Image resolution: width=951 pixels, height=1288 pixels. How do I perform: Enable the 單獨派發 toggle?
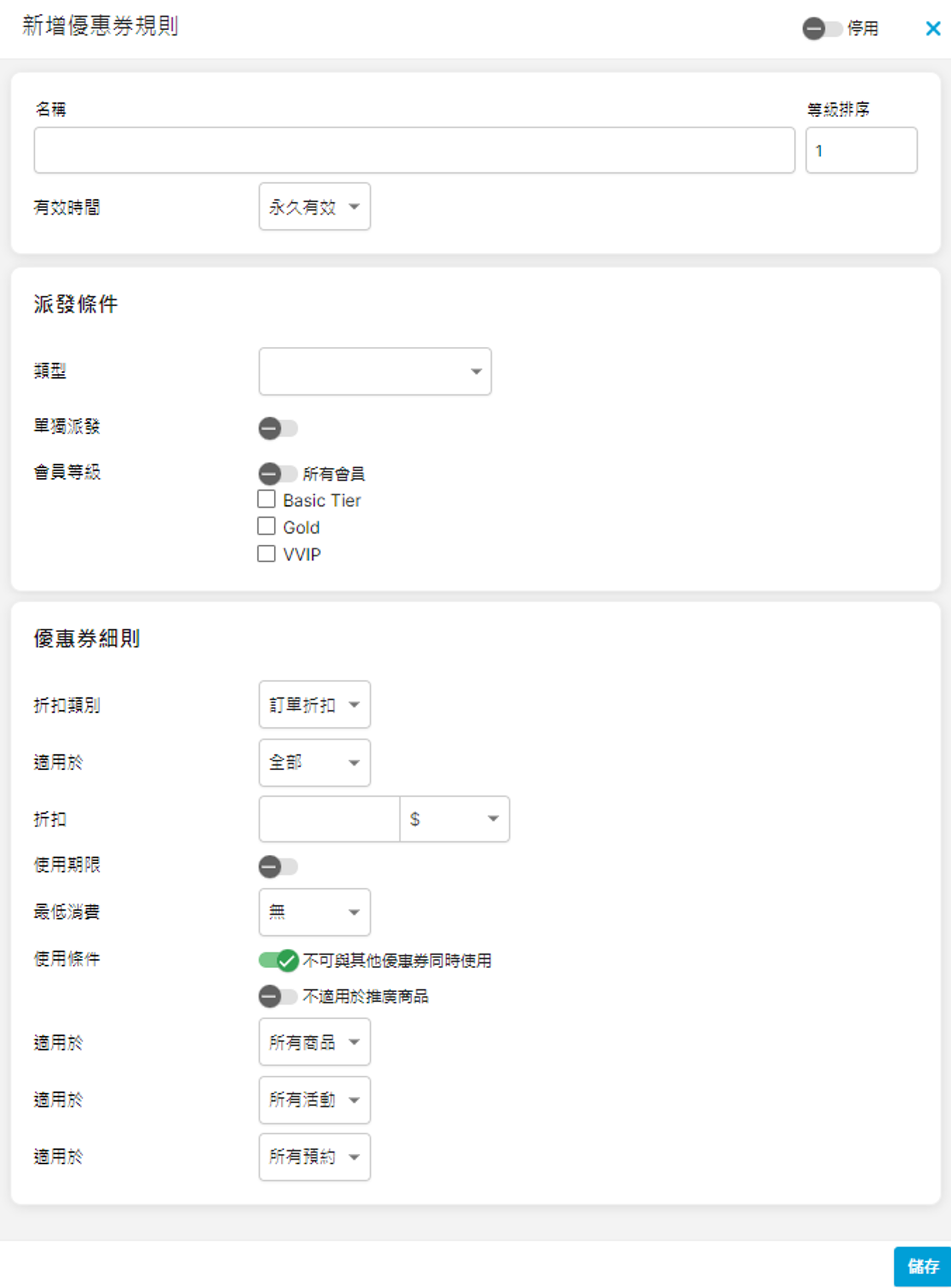(278, 428)
